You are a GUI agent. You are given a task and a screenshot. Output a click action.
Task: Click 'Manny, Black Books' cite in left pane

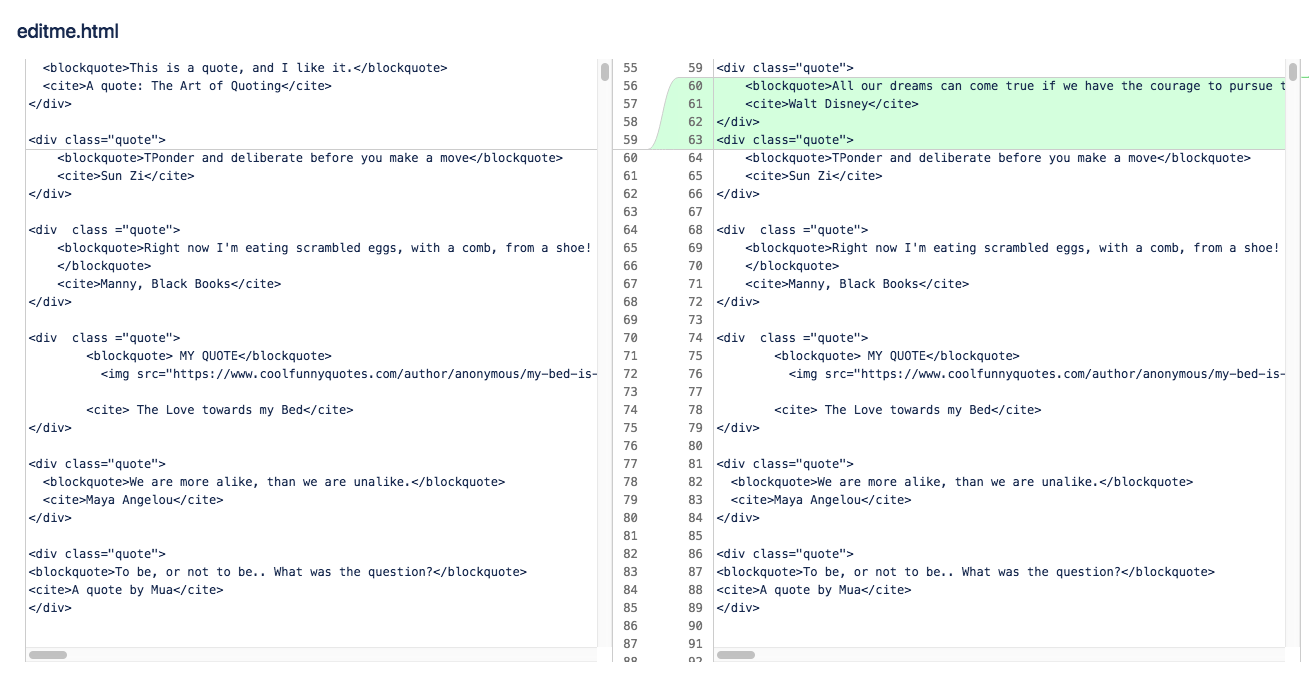pyautogui.click(x=169, y=284)
